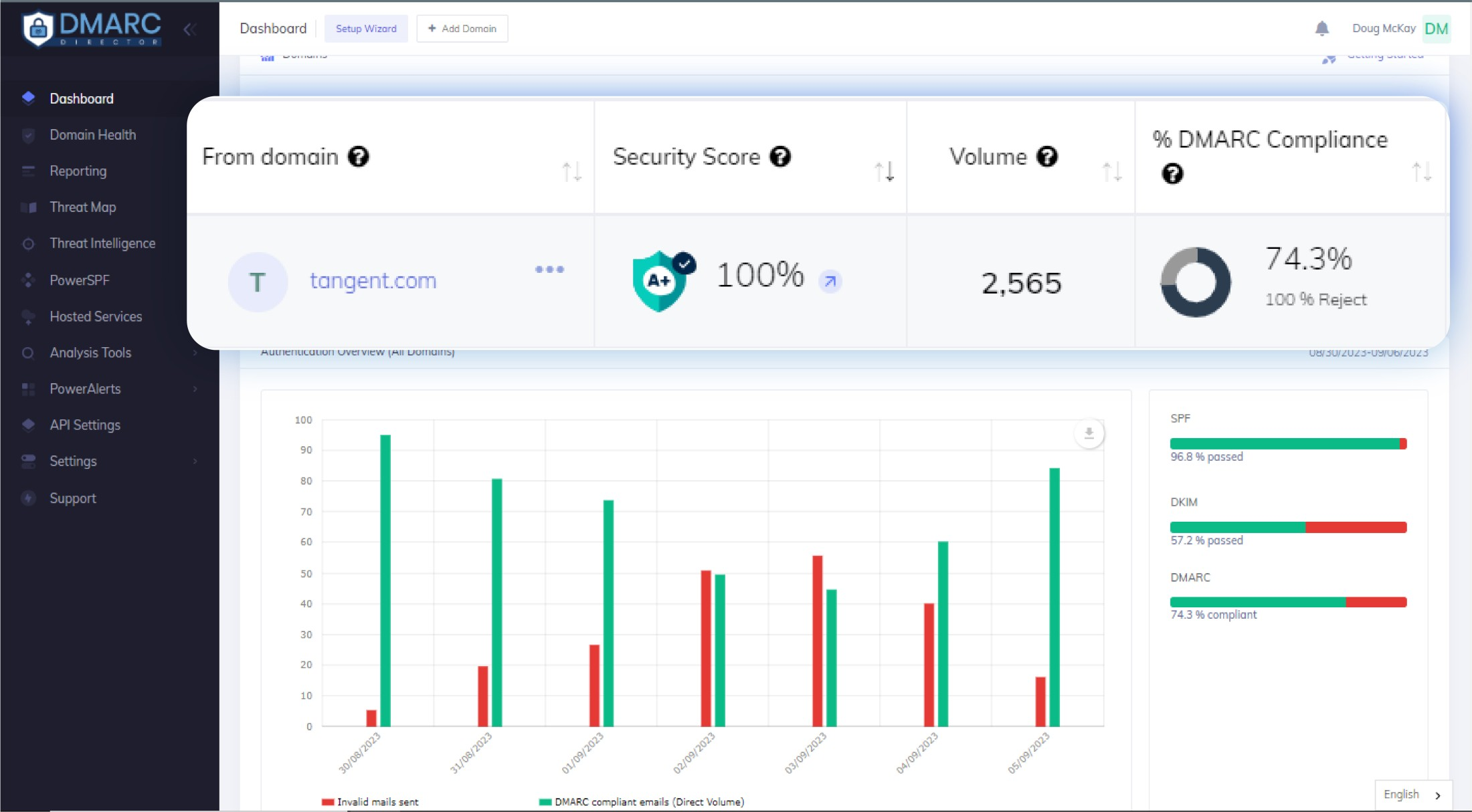
Task: Open security score details arrow icon
Action: 830,282
